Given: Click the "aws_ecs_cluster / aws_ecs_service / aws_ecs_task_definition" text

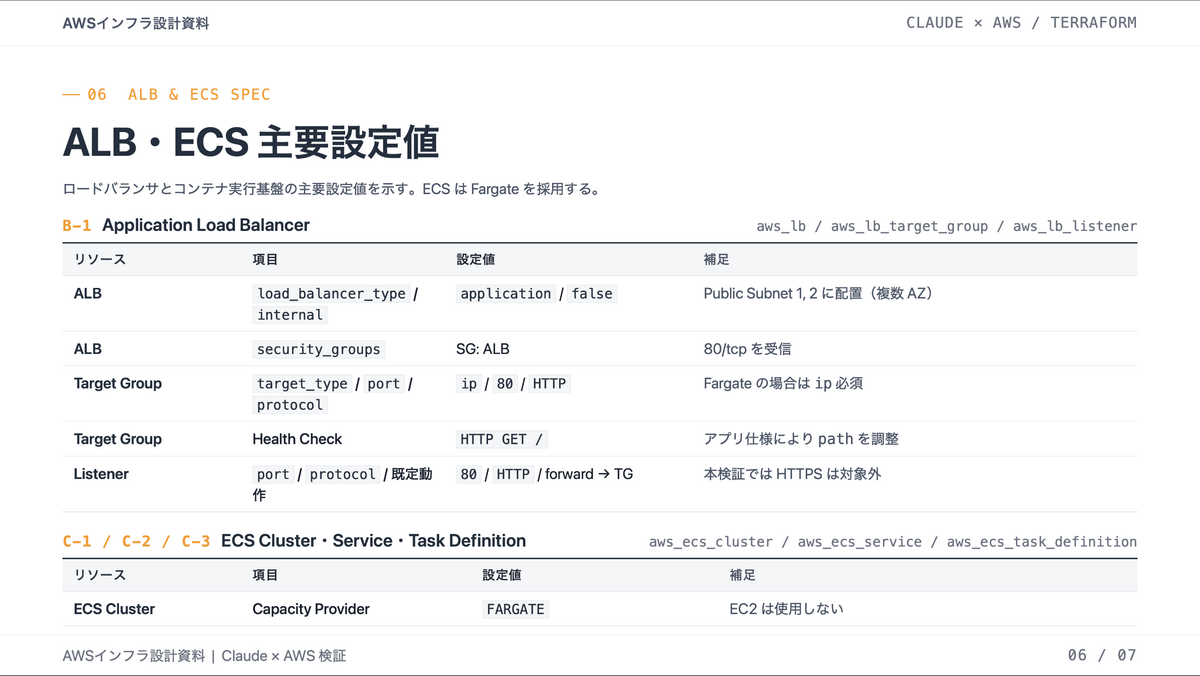Looking at the screenshot, I should [893, 542].
